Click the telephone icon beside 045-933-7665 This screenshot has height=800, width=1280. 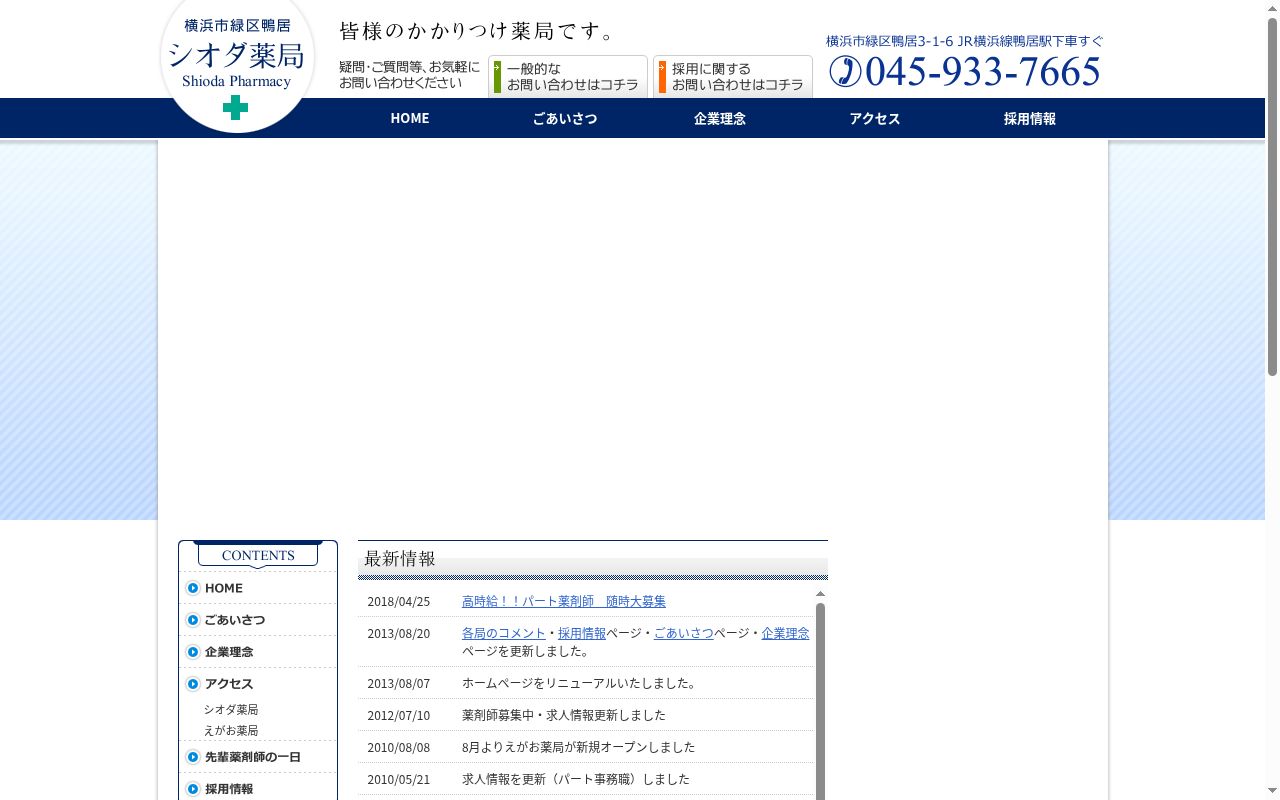(845, 71)
